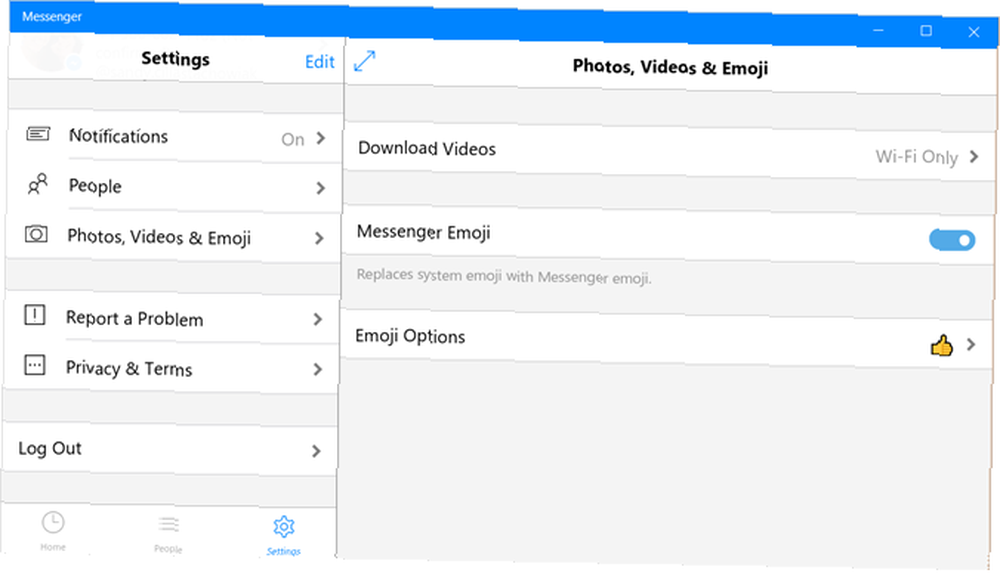
Task: Open the People row chevron
Action: pos(320,188)
